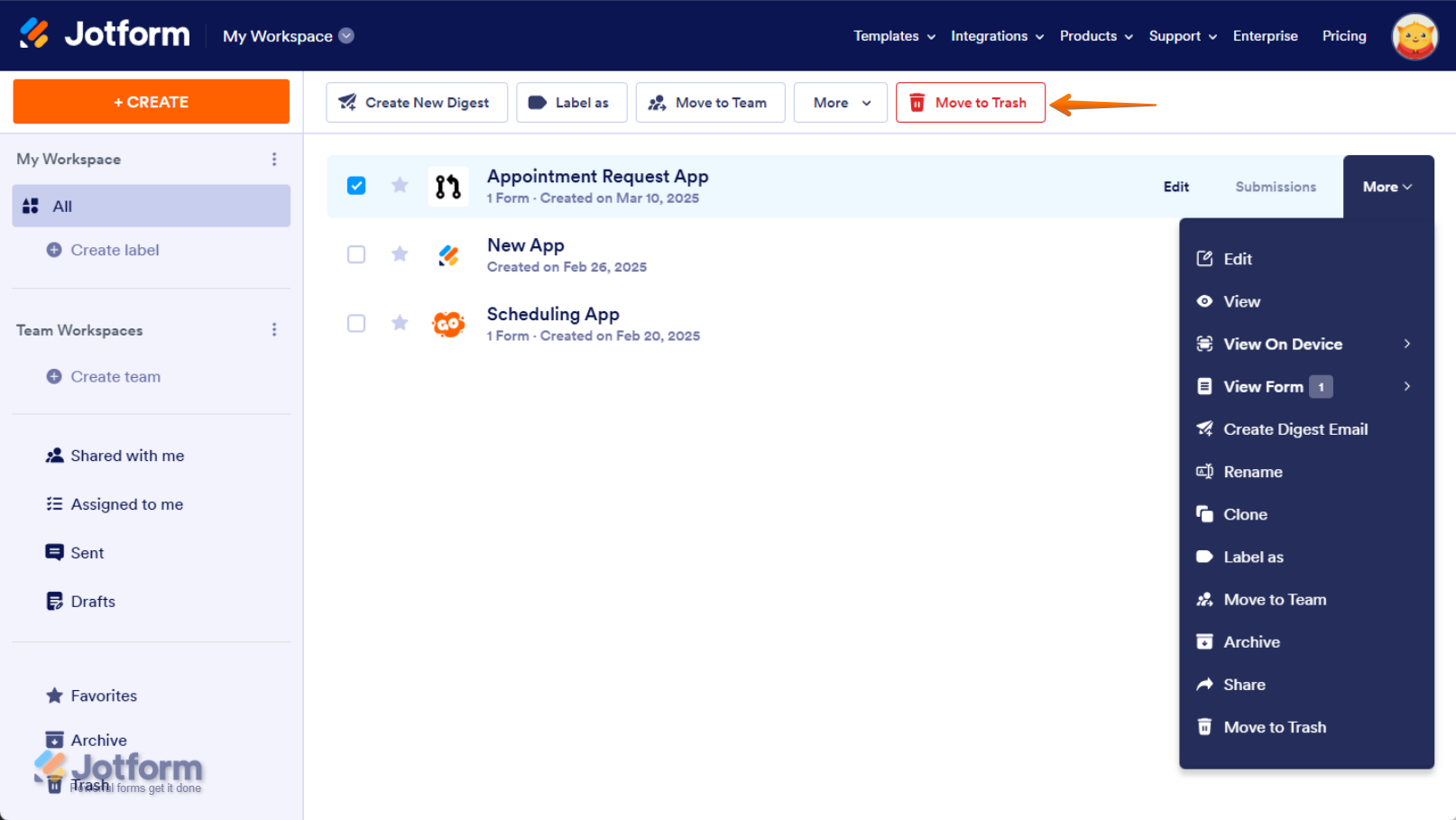Image resolution: width=1456 pixels, height=820 pixels.
Task: Open Shared with me in sidebar
Action: (126, 456)
